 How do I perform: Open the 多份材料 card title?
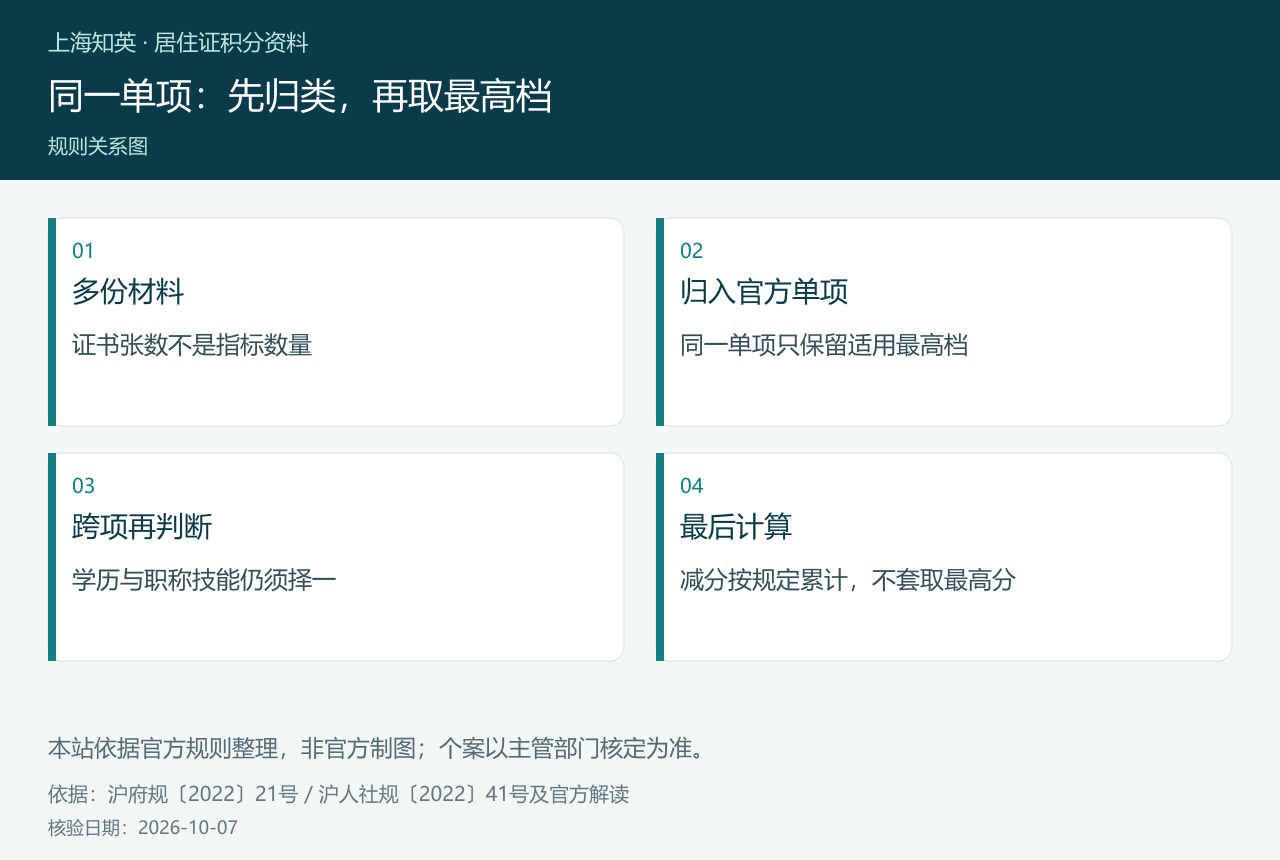(x=128, y=292)
